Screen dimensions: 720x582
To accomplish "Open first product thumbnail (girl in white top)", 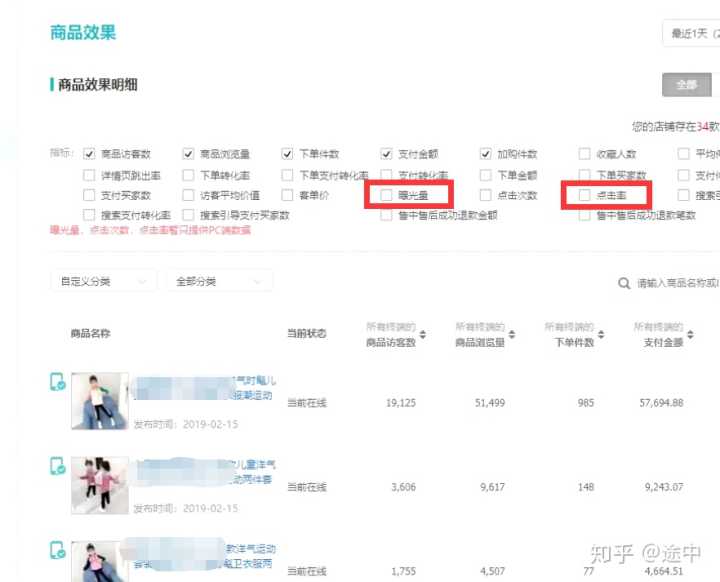I will click(100, 401).
